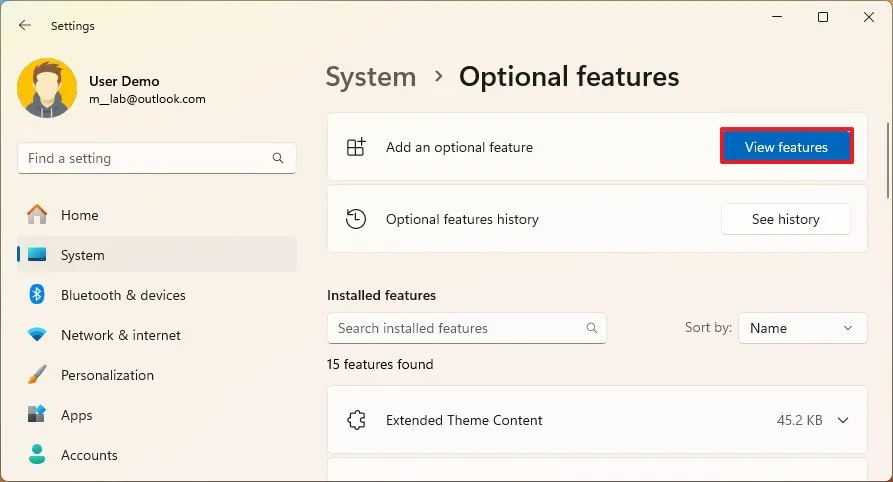
Task: Click magnifier in Search installed features box
Action: tap(592, 328)
